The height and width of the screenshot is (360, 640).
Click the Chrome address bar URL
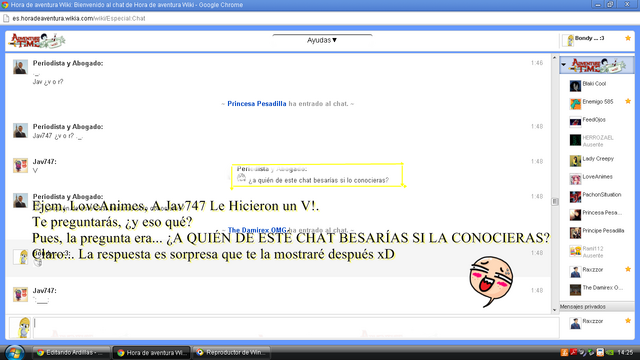pos(79,18)
